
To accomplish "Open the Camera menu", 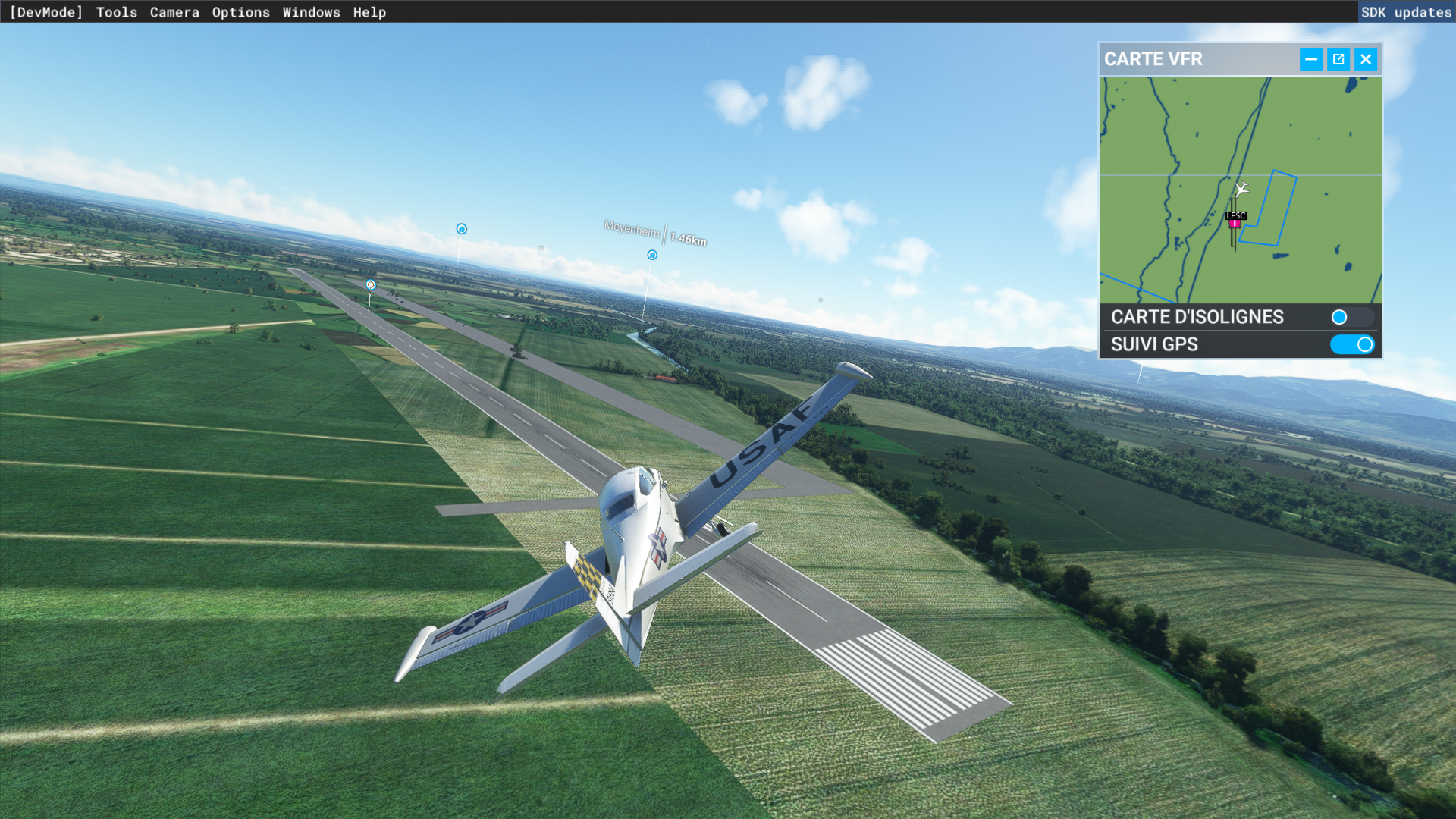I will coord(174,12).
